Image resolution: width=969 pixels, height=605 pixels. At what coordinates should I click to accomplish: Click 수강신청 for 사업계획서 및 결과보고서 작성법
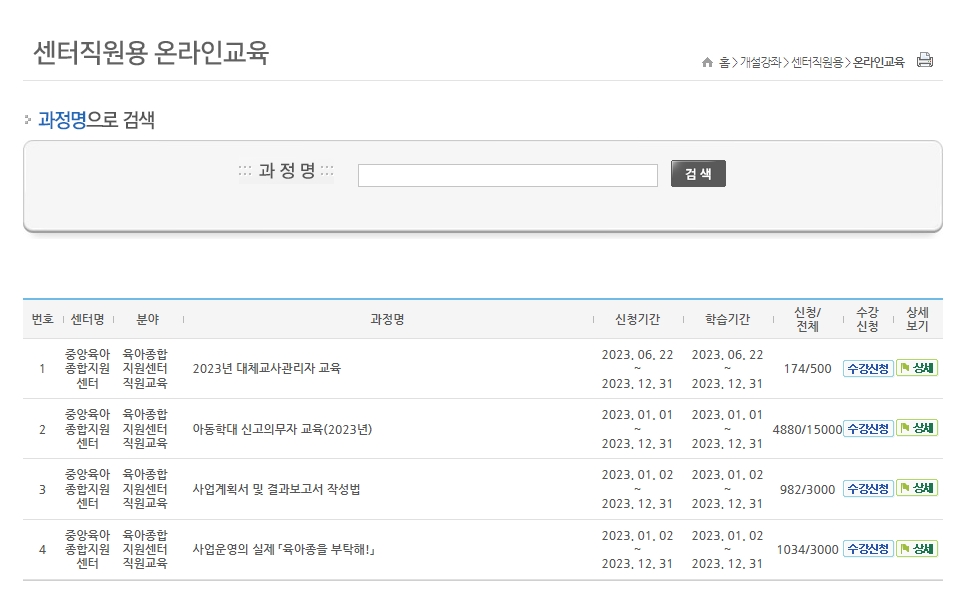[x=866, y=488]
